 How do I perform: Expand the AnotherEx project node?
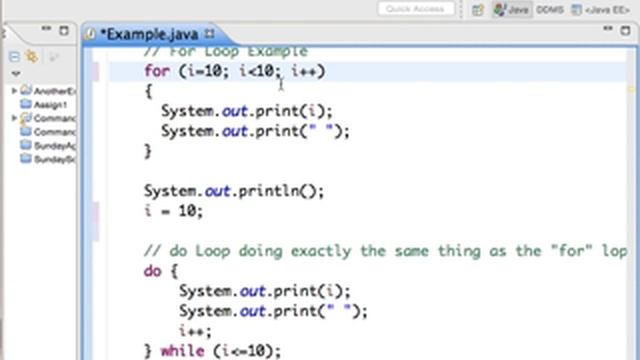coord(14,91)
